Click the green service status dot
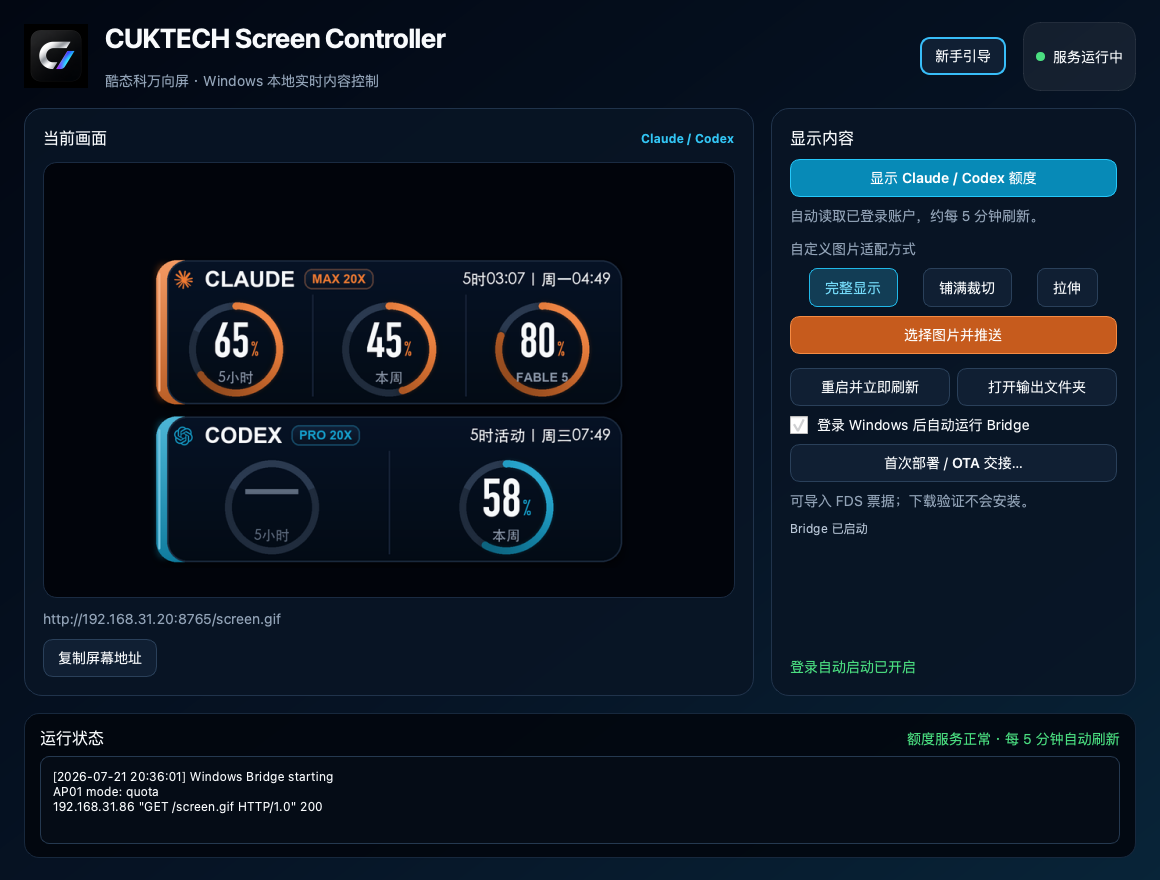This screenshot has width=1160, height=880. (1040, 57)
